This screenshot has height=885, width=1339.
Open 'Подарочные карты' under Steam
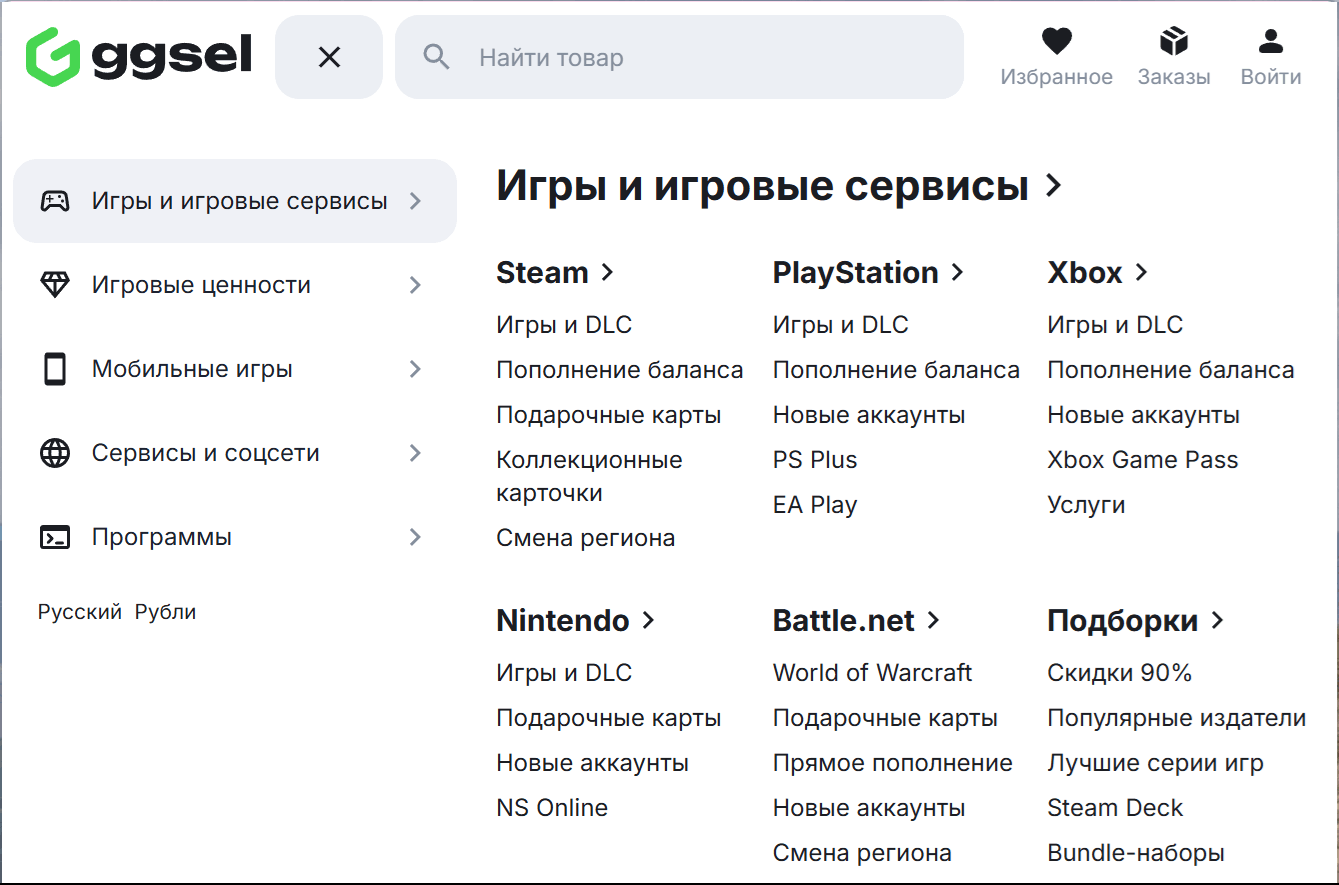(x=609, y=415)
